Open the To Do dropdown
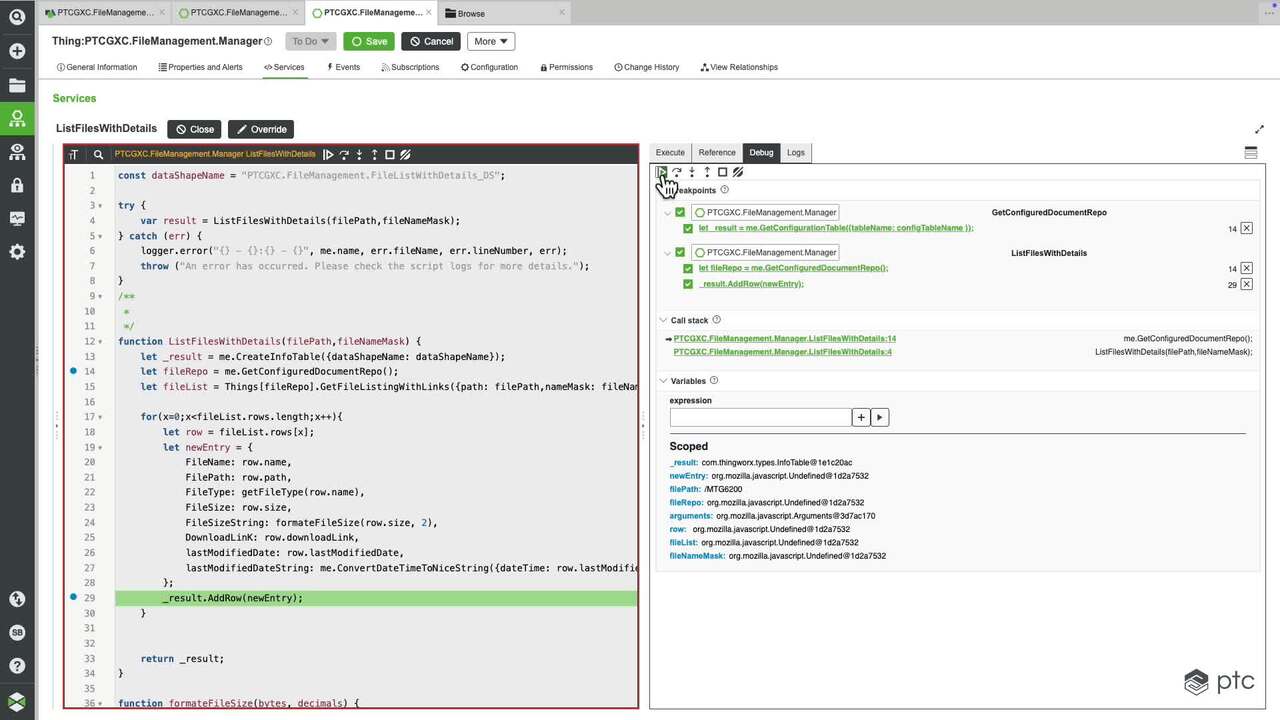The width and height of the screenshot is (1280, 720). click(311, 41)
